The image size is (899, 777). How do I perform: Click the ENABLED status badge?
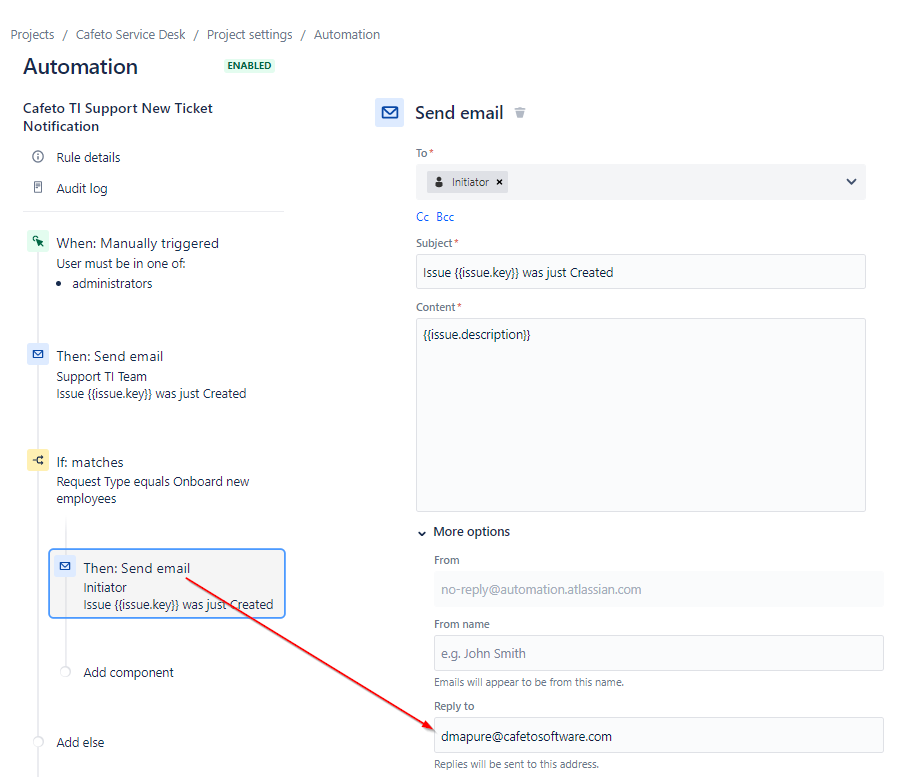(x=249, y=65)
